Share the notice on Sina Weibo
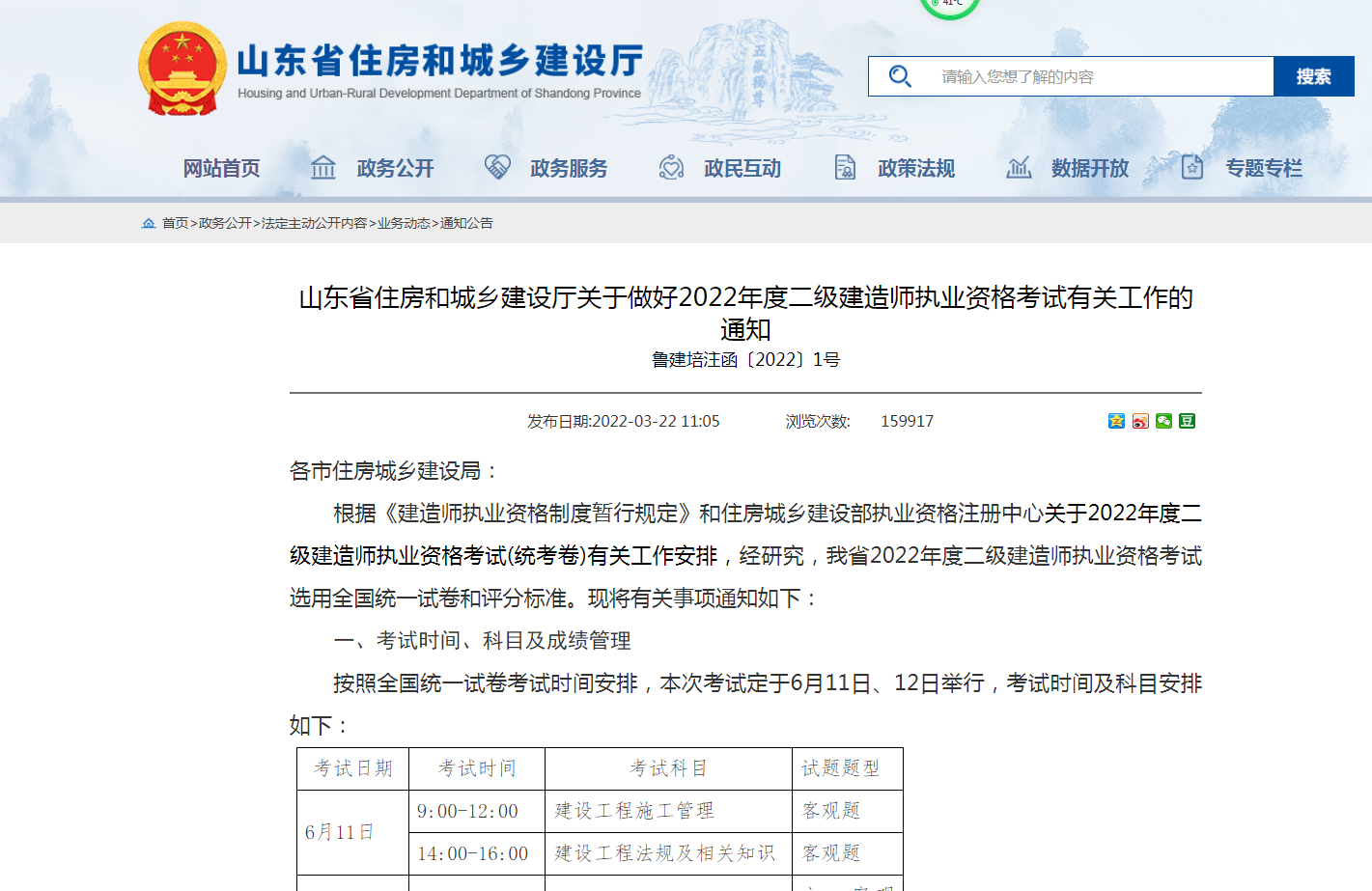The width and height of the screenshot is (1372, 891). pyautogui.click(x=1140, y=421)
